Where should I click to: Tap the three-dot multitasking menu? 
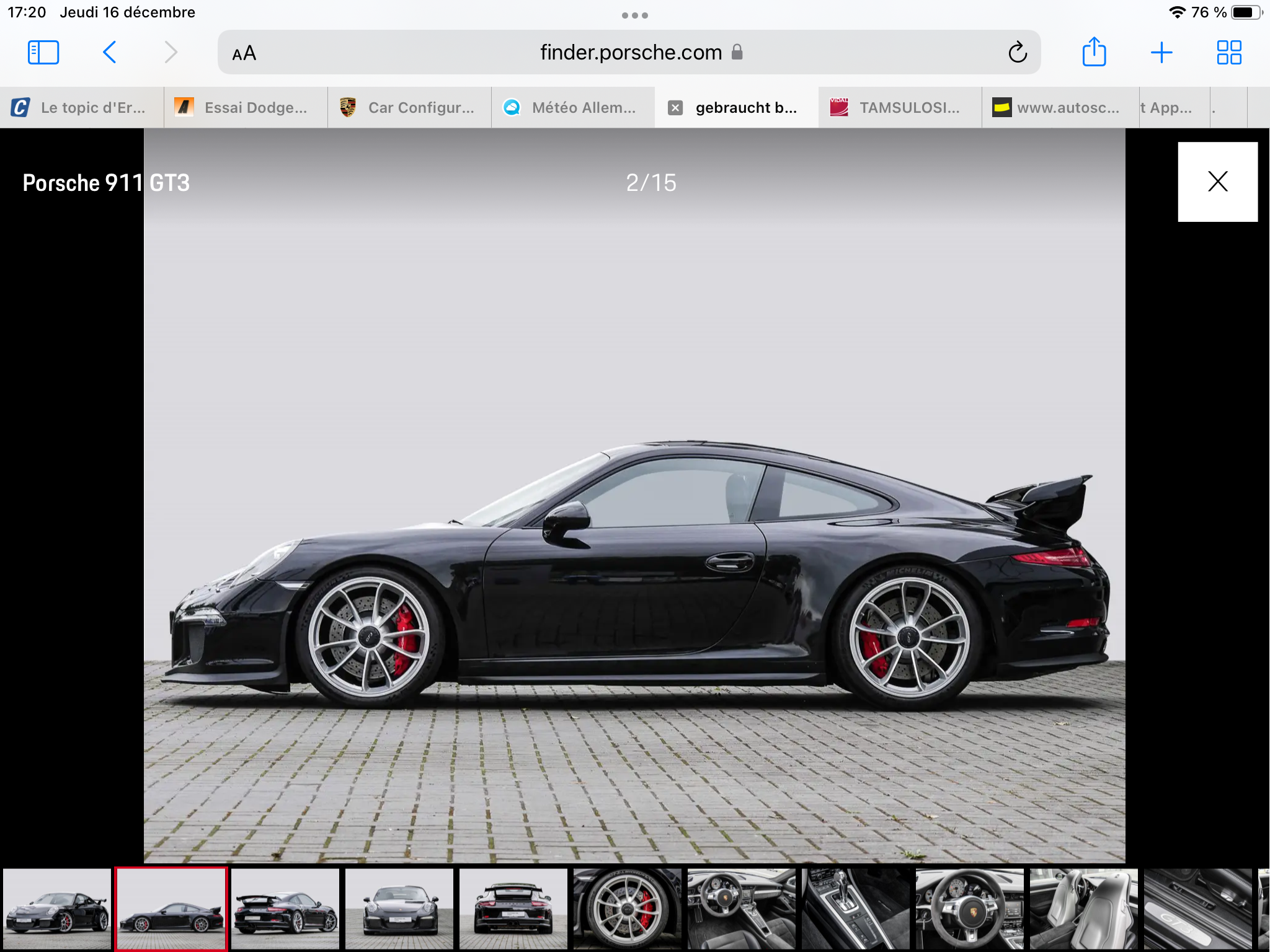click(634, 15)
